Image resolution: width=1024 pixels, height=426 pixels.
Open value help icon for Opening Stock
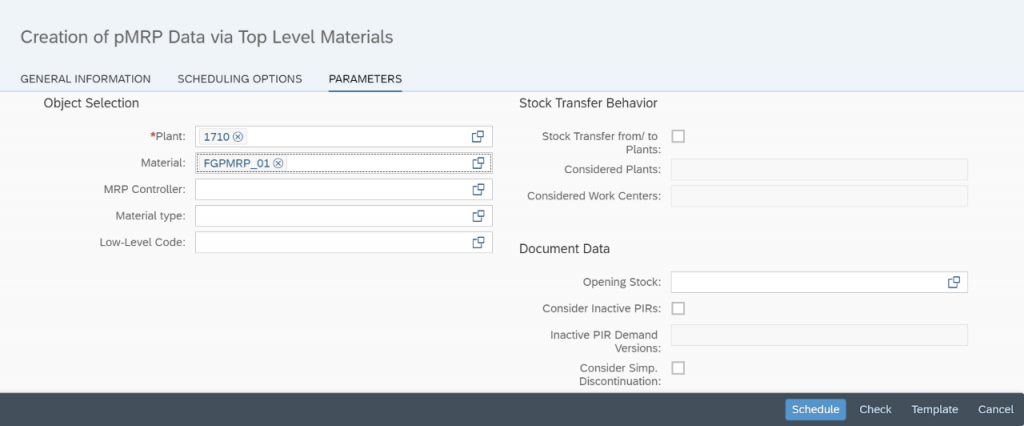click(953, 282)
